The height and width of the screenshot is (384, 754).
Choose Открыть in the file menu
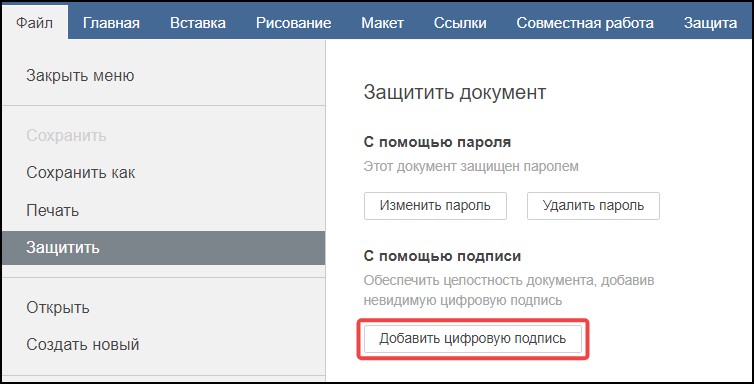click(x=163, y=307)
